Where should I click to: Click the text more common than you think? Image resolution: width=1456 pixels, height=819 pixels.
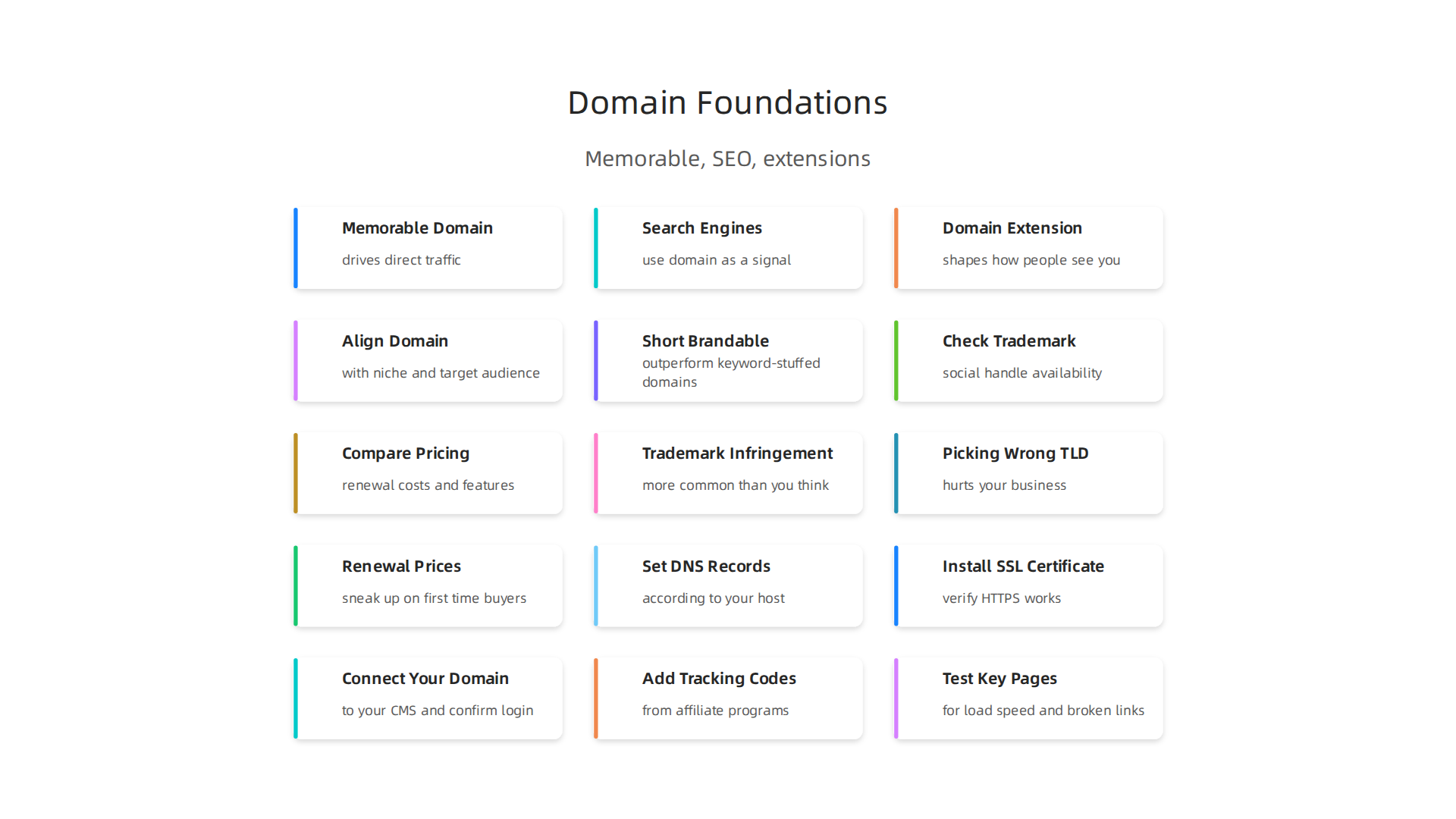pyautogui.click(x=735, y=485)
